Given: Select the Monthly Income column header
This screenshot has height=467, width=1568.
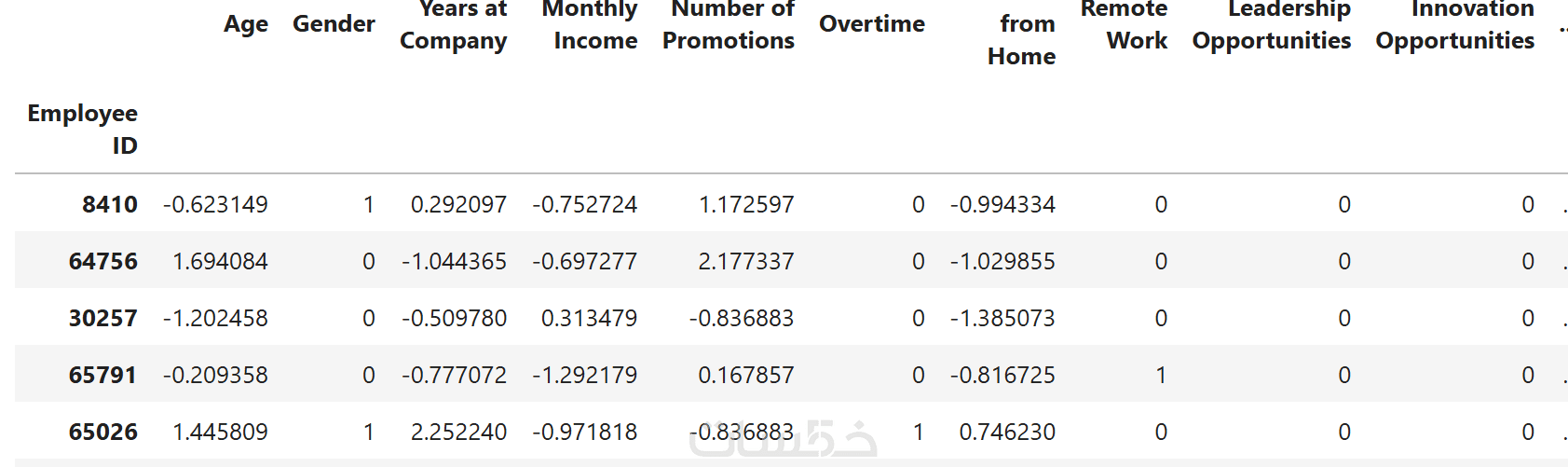Looking at the screenshot, I should click(x=591, y=25).
